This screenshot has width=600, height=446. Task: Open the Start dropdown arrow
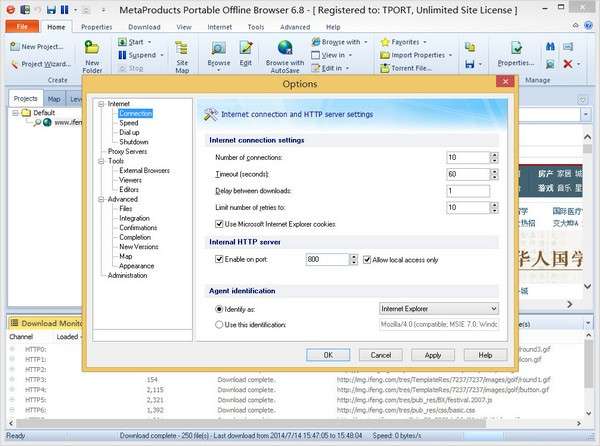(150, 42)
